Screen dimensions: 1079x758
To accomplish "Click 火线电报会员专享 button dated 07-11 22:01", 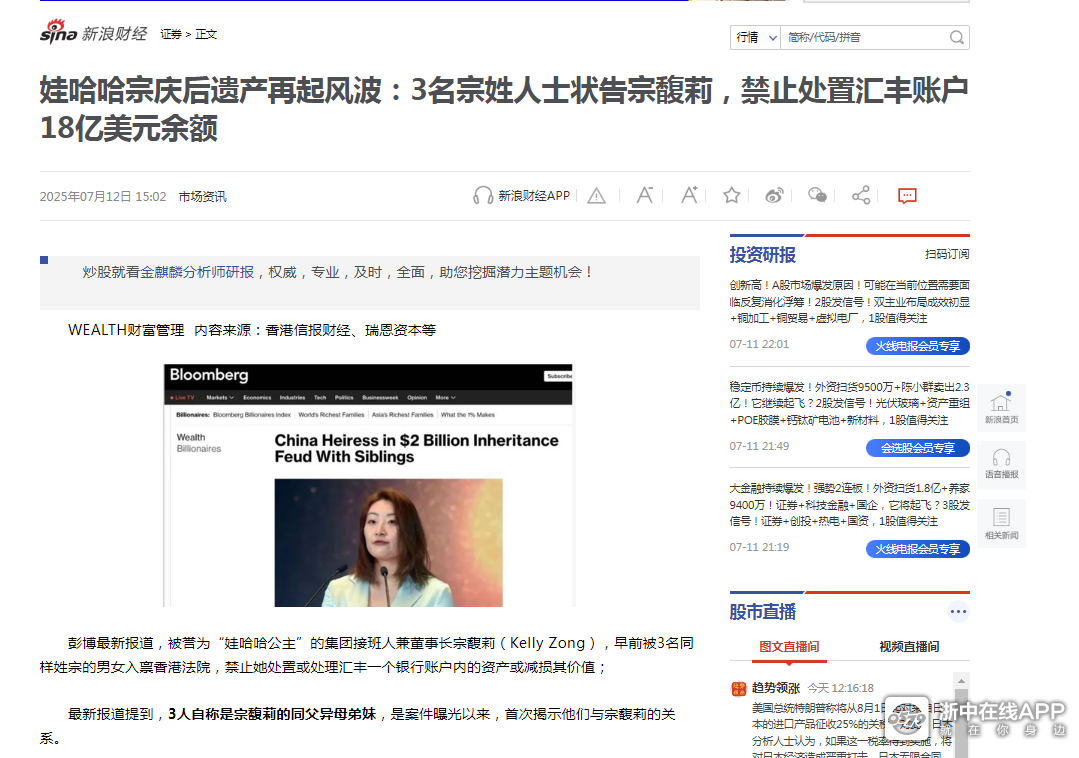I will [x=918, y=346].
